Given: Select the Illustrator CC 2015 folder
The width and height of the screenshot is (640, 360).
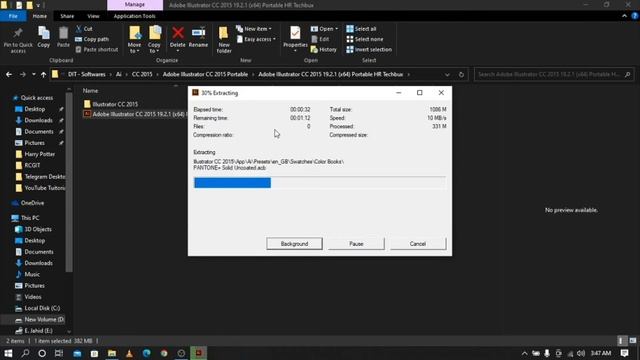Looking at the screenshot, I should (111, 104).
